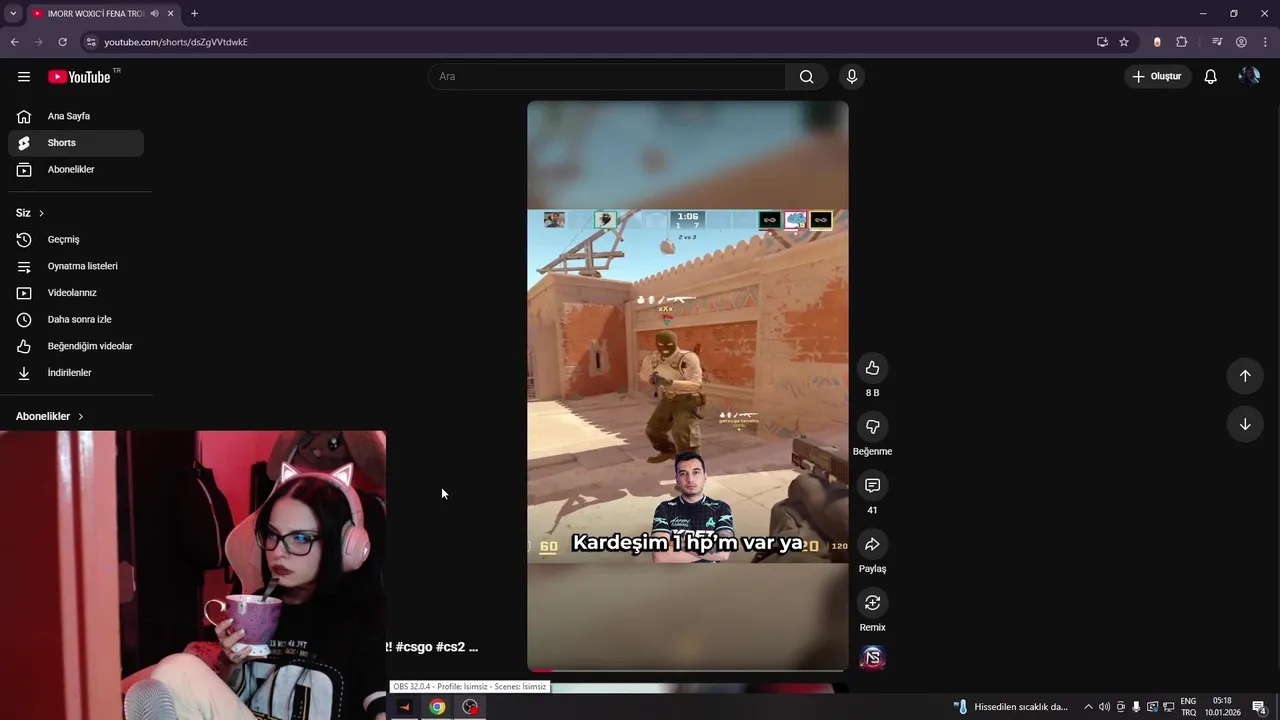The width and height of the screenshot is (1280, 720).
Task: Open the Short's sound source thumbnail
Action: [873, 658]
